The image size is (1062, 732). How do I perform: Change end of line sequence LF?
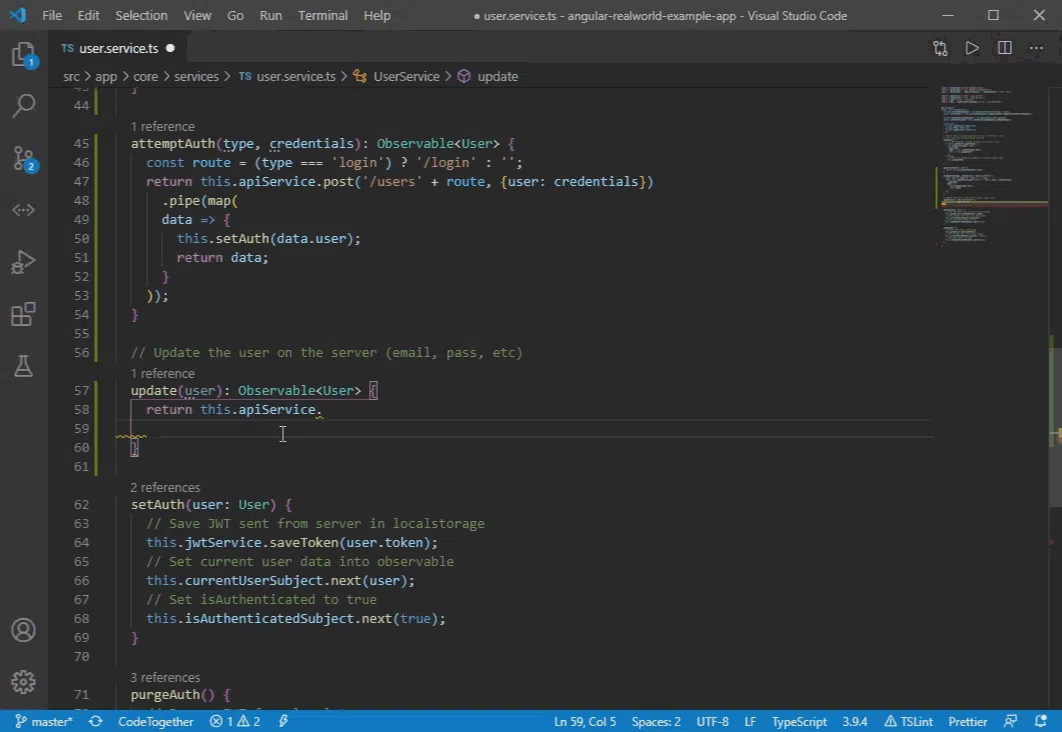coord(750,722)
